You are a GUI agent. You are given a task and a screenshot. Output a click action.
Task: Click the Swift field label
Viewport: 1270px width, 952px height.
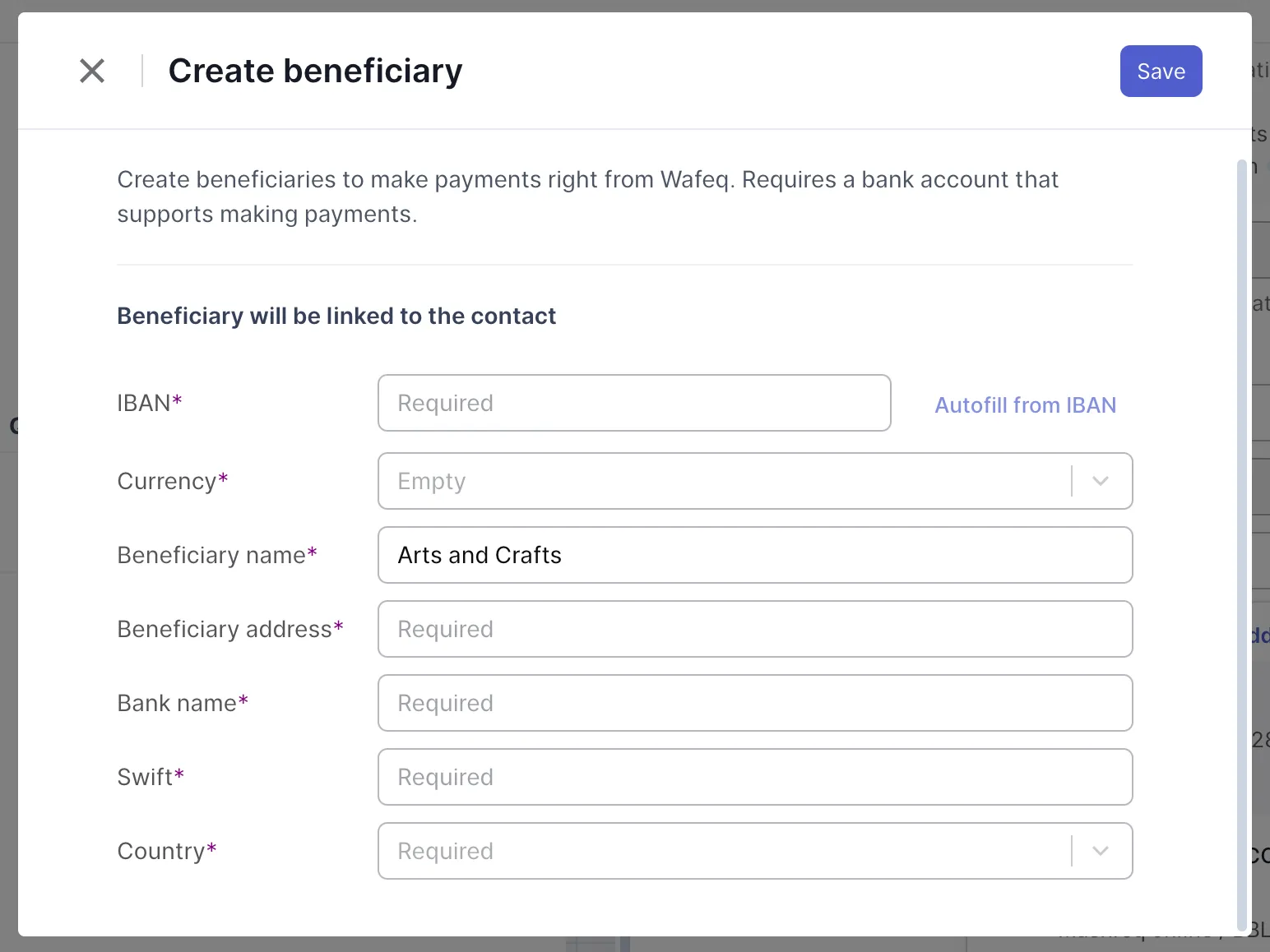[146, 777]
